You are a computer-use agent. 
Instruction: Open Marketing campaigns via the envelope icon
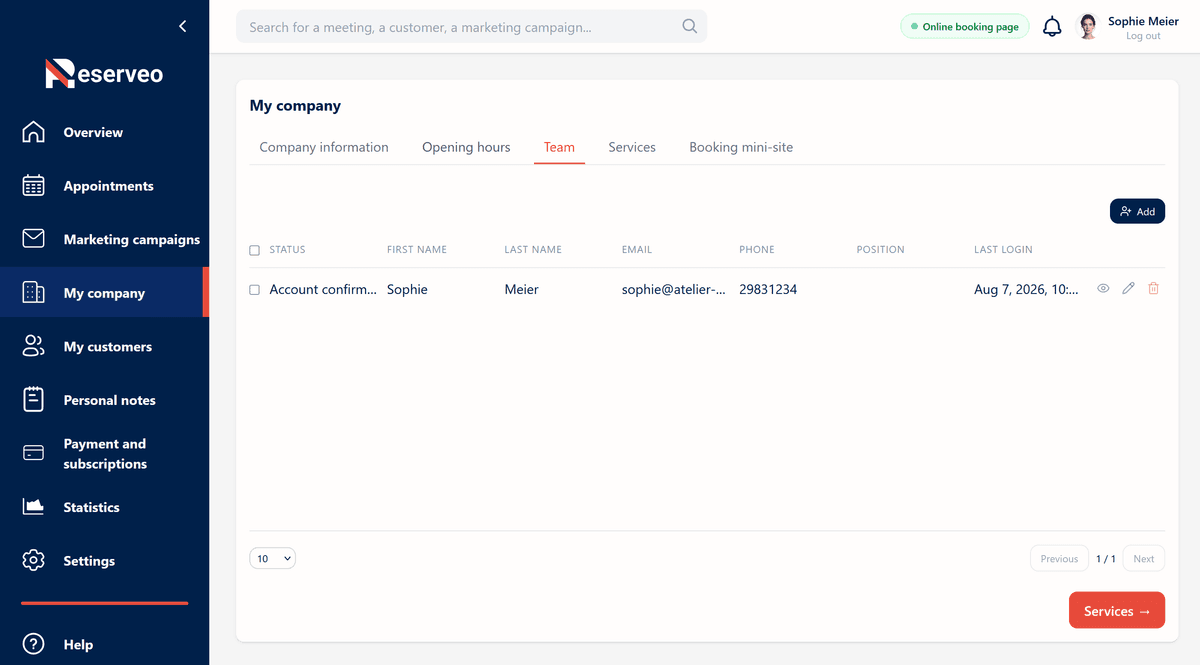(x=34, y=239)
